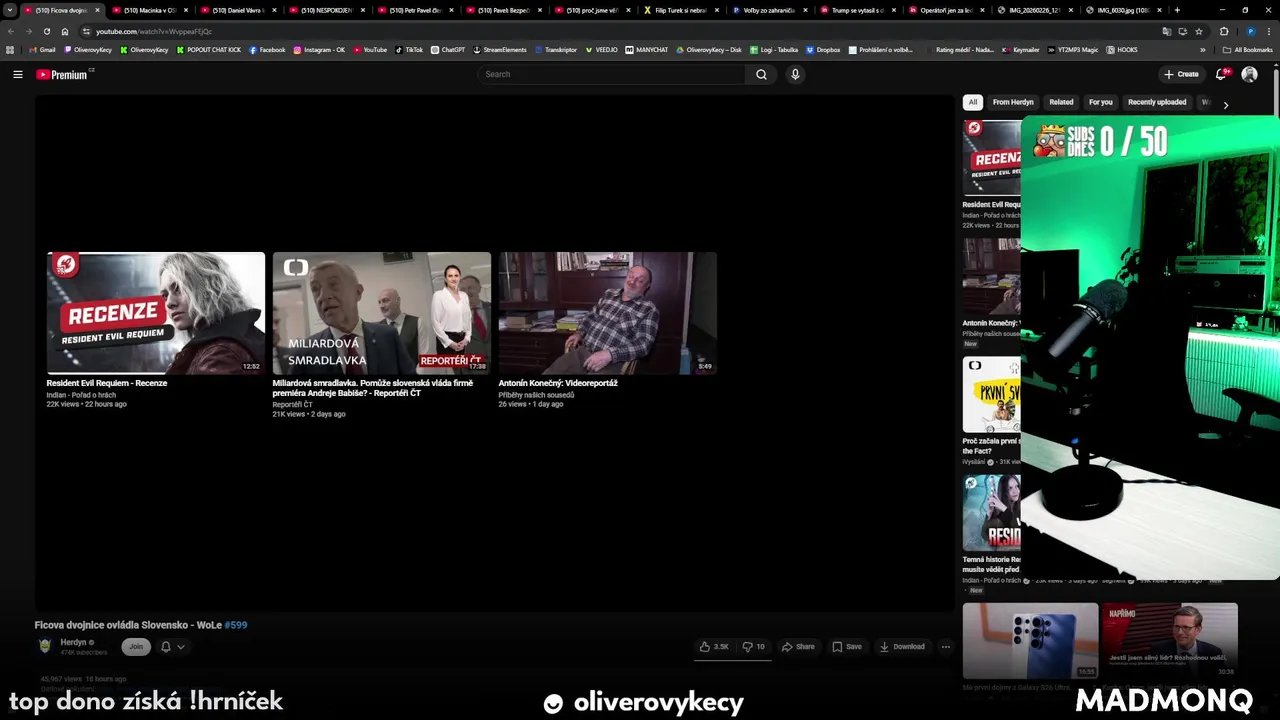
Task: Switch to the NESPOKOJENÍ tab
Action: [326, 10]
